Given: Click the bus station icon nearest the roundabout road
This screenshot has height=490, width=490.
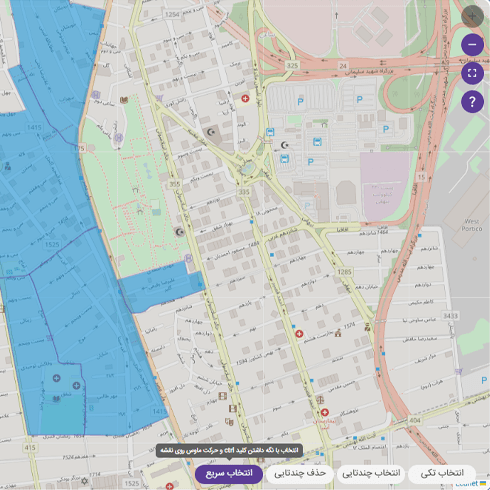Looking at the screenshot, I should pyautogui.click(x=270, y=132).
